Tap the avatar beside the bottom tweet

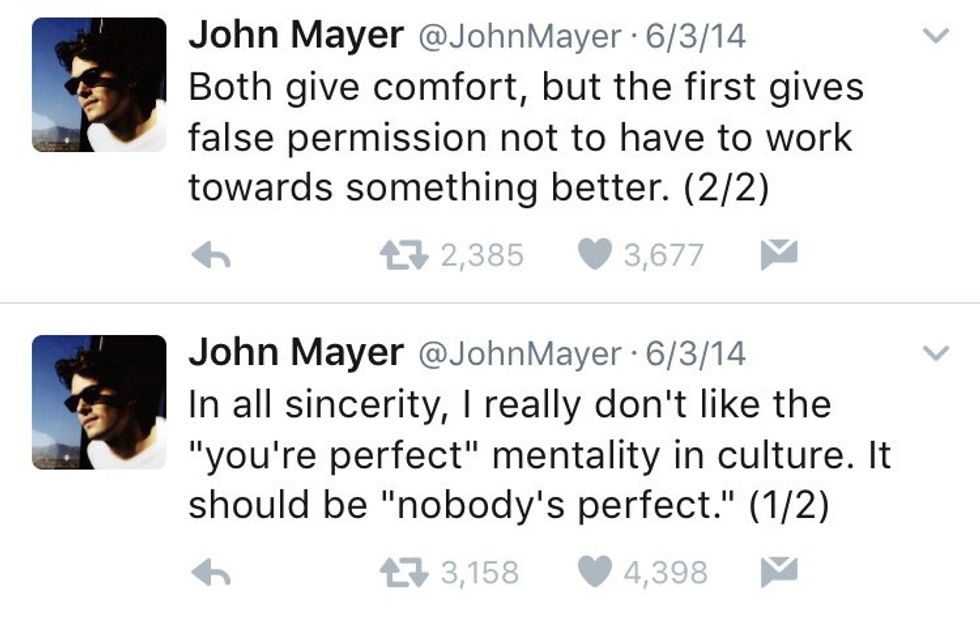99,401
